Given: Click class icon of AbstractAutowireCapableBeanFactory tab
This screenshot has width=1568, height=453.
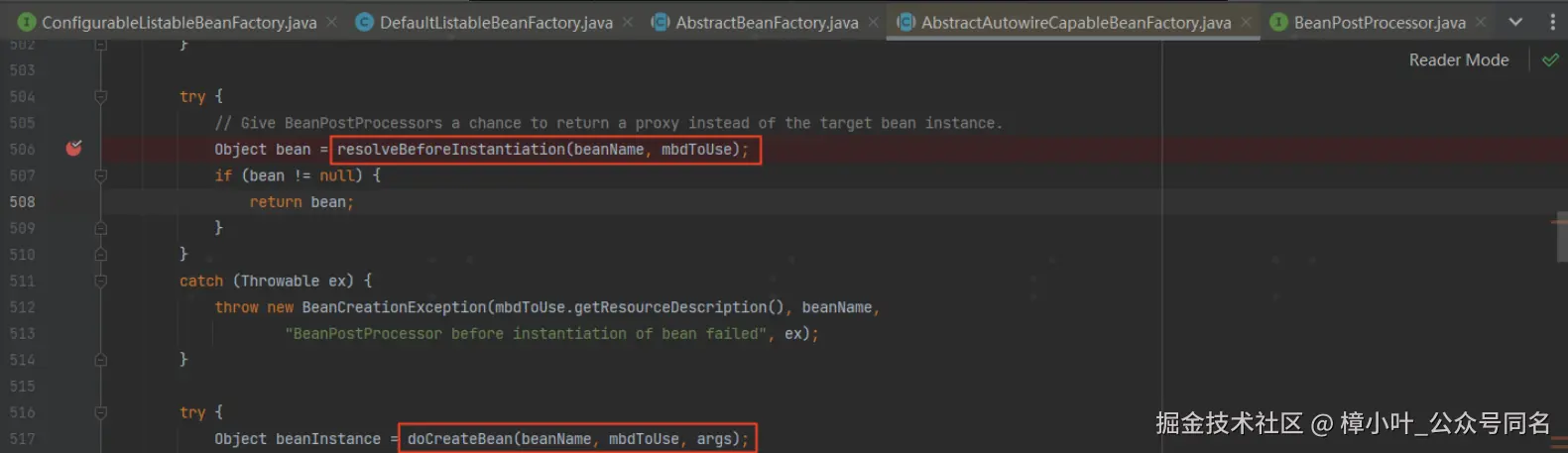Looking at the screenshot, I should tap(905, 22).
